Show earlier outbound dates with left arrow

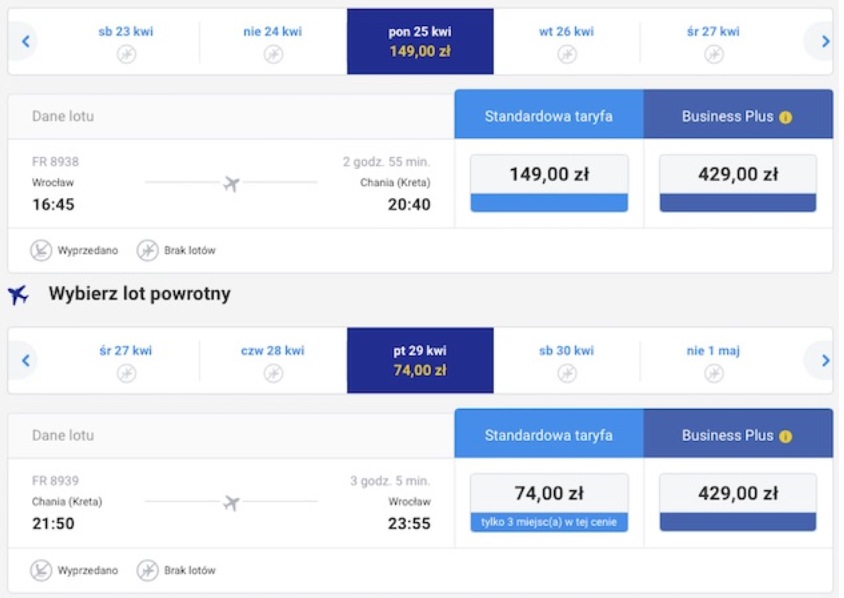pos(25,41)
